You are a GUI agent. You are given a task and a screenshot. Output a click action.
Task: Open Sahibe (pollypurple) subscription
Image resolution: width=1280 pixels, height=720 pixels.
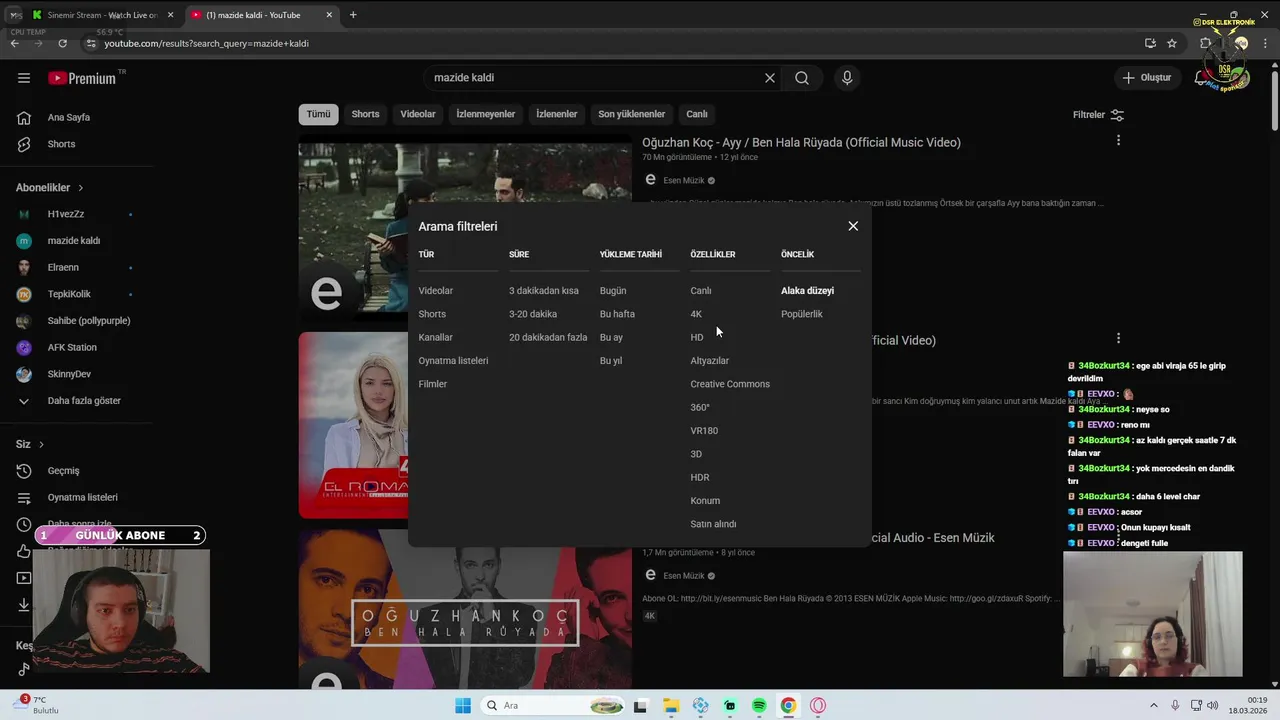pos(89,321)
